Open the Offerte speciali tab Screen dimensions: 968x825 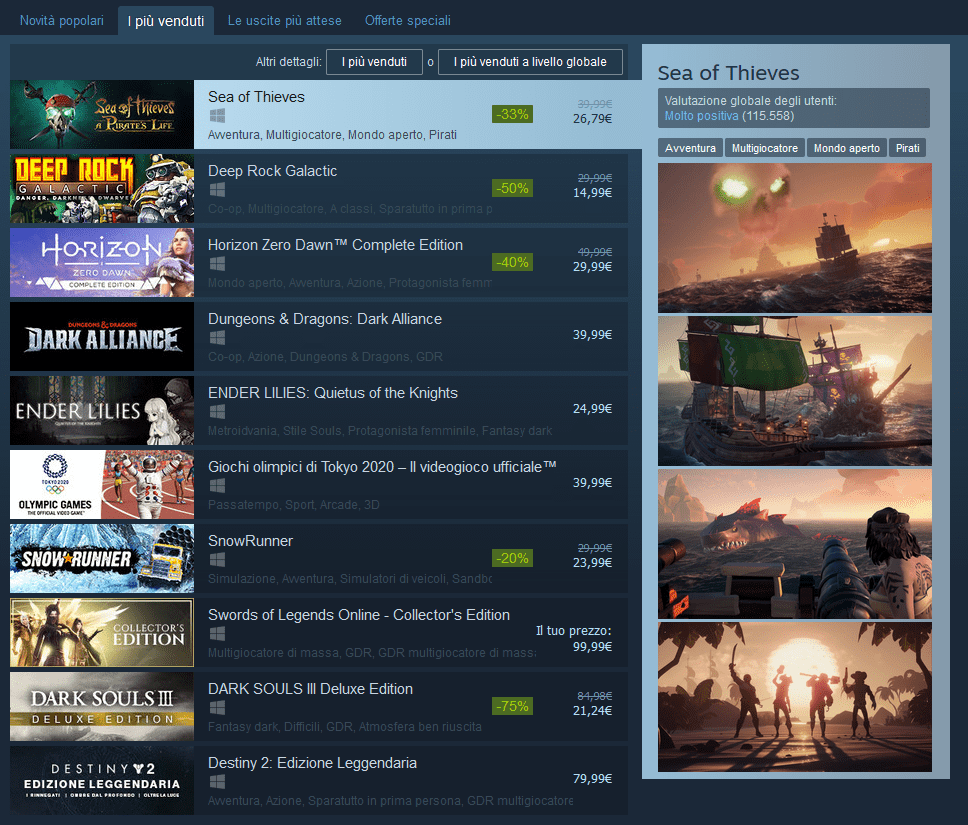tap(407, 20)
